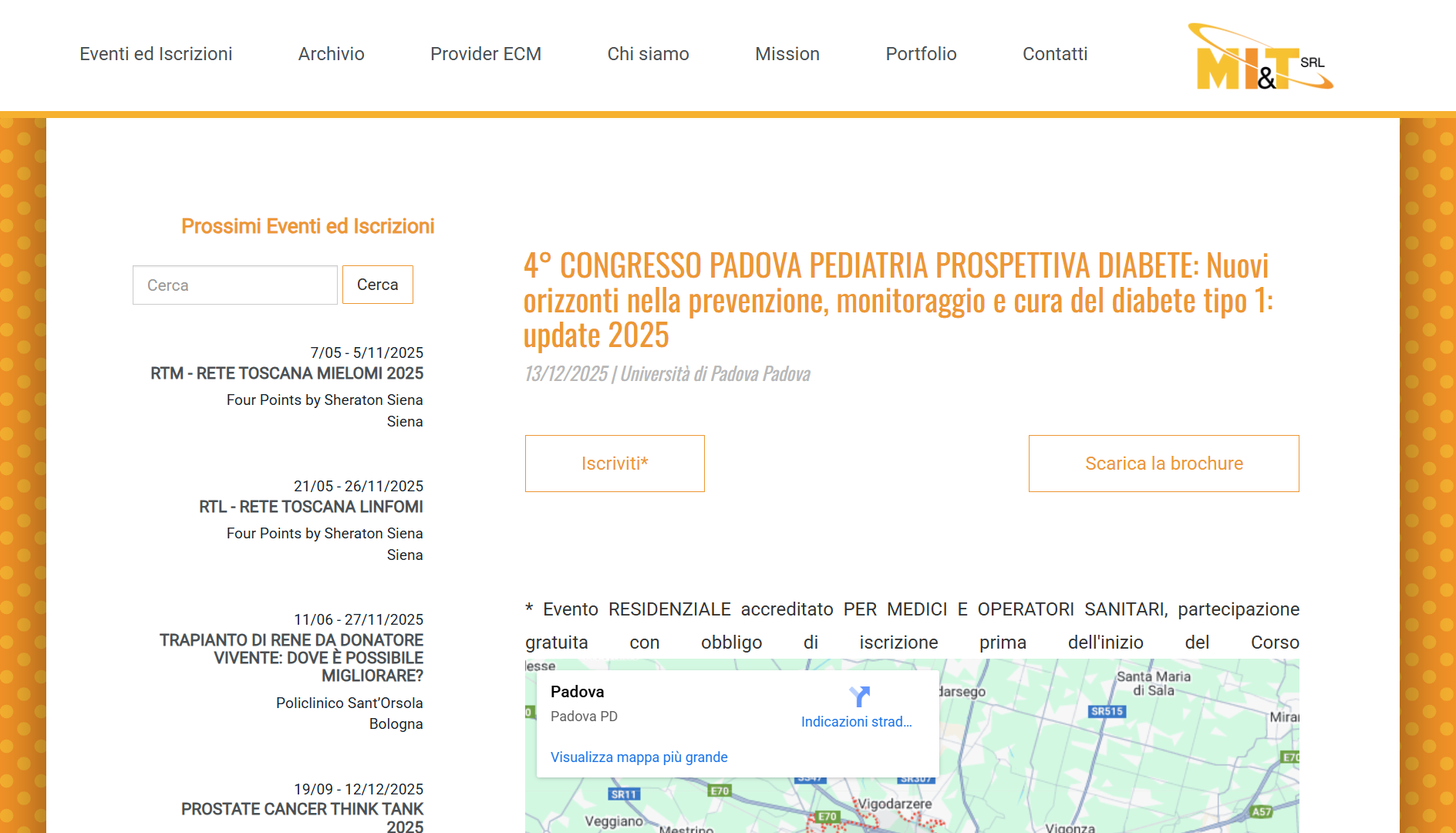Open Provider ECM menu item

(x=485, y=54)
